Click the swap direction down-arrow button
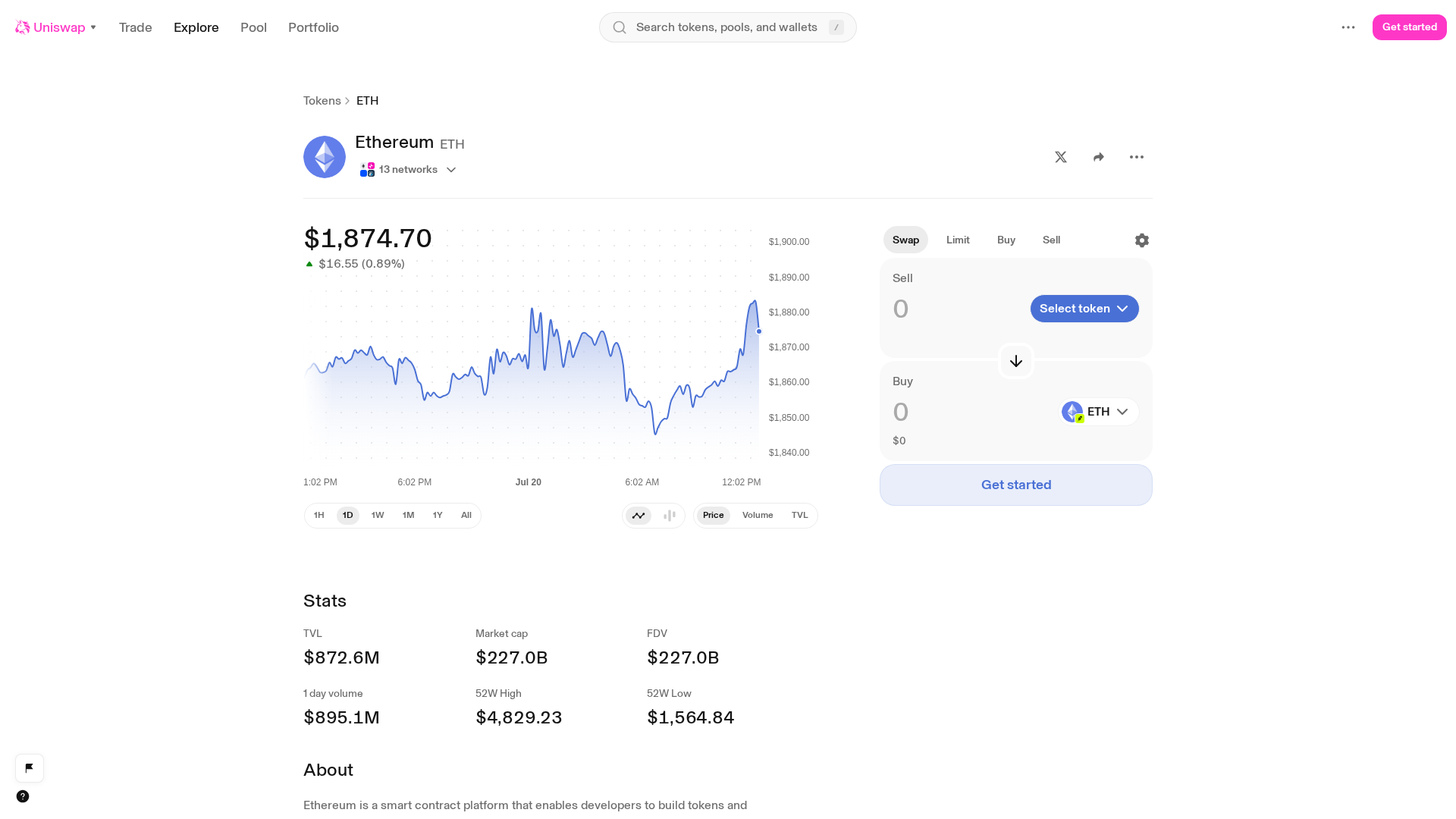 pyautogui.click(x=1016, y=362)
